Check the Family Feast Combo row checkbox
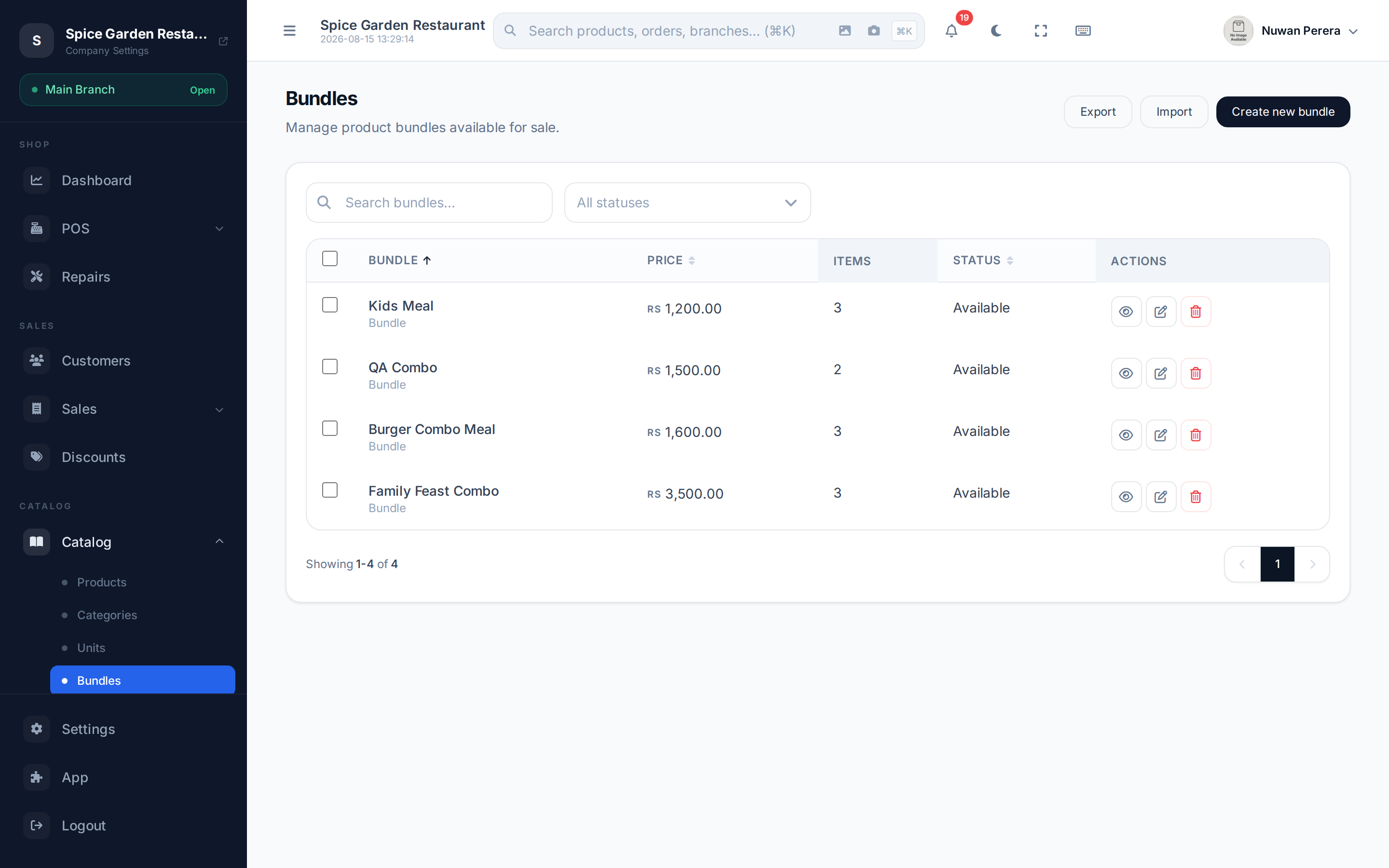 [x=330, y=489]
